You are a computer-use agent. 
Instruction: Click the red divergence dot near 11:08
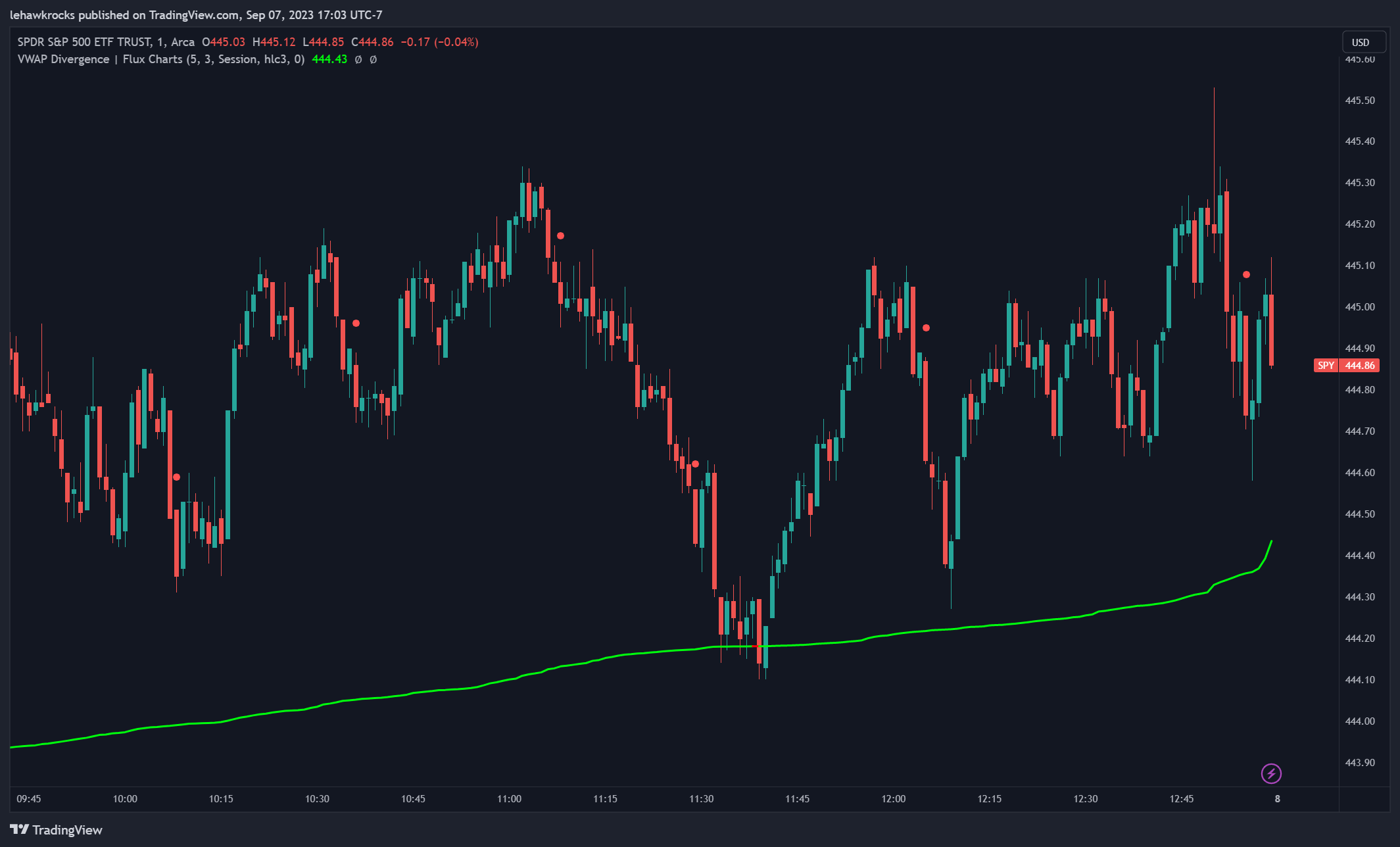pyautogui.click(x=560, y=235)
